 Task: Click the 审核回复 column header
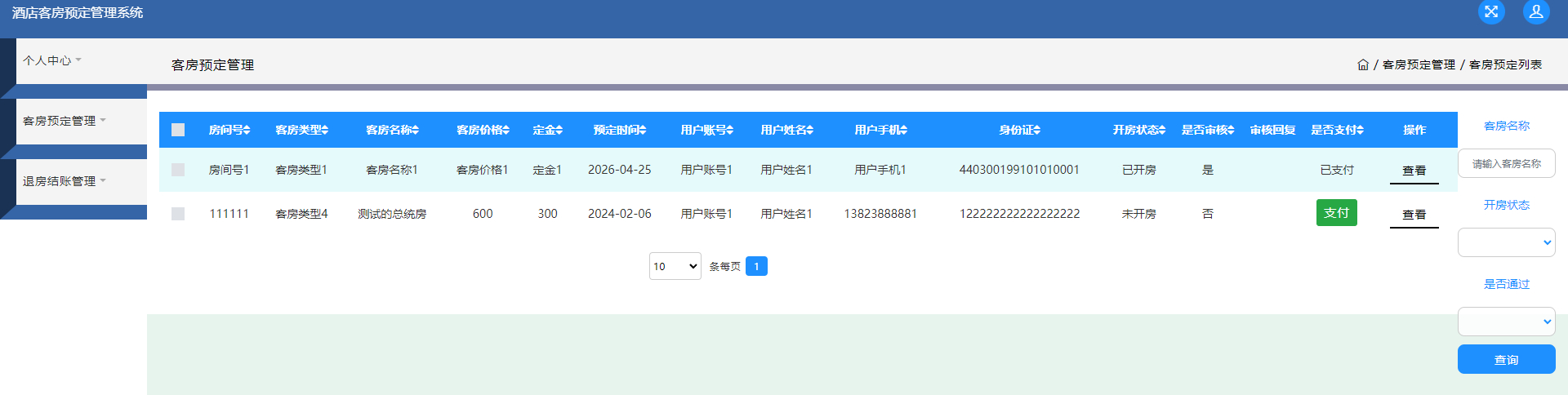tap(1272, 130)
